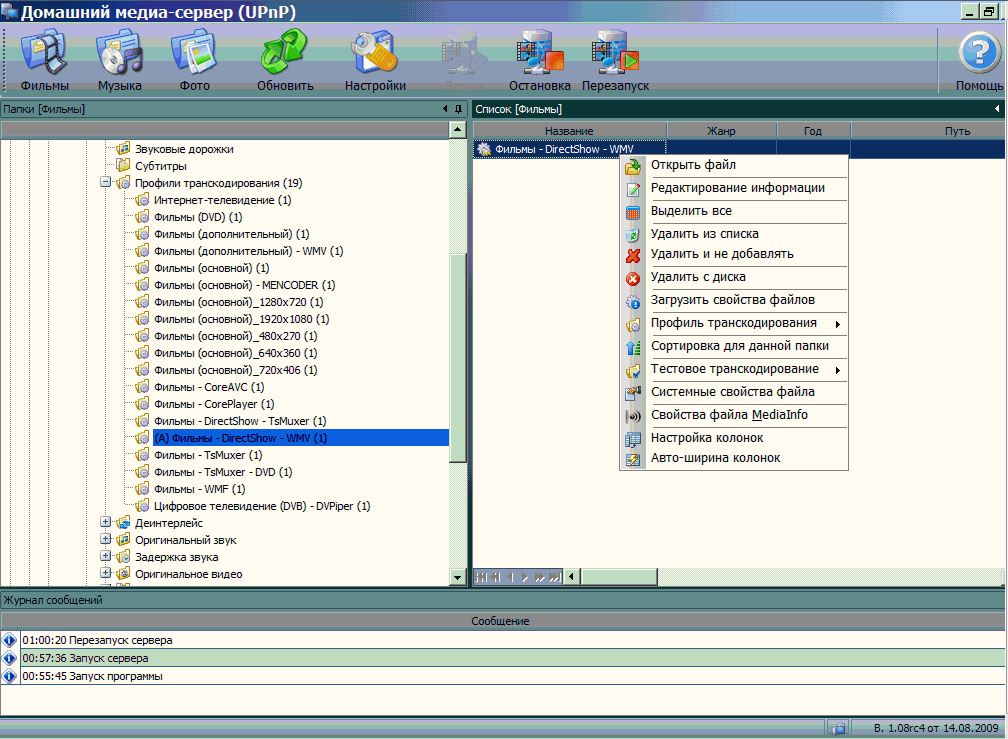Collapse Папки panel with the left arrow

click(x=445, y=109)
